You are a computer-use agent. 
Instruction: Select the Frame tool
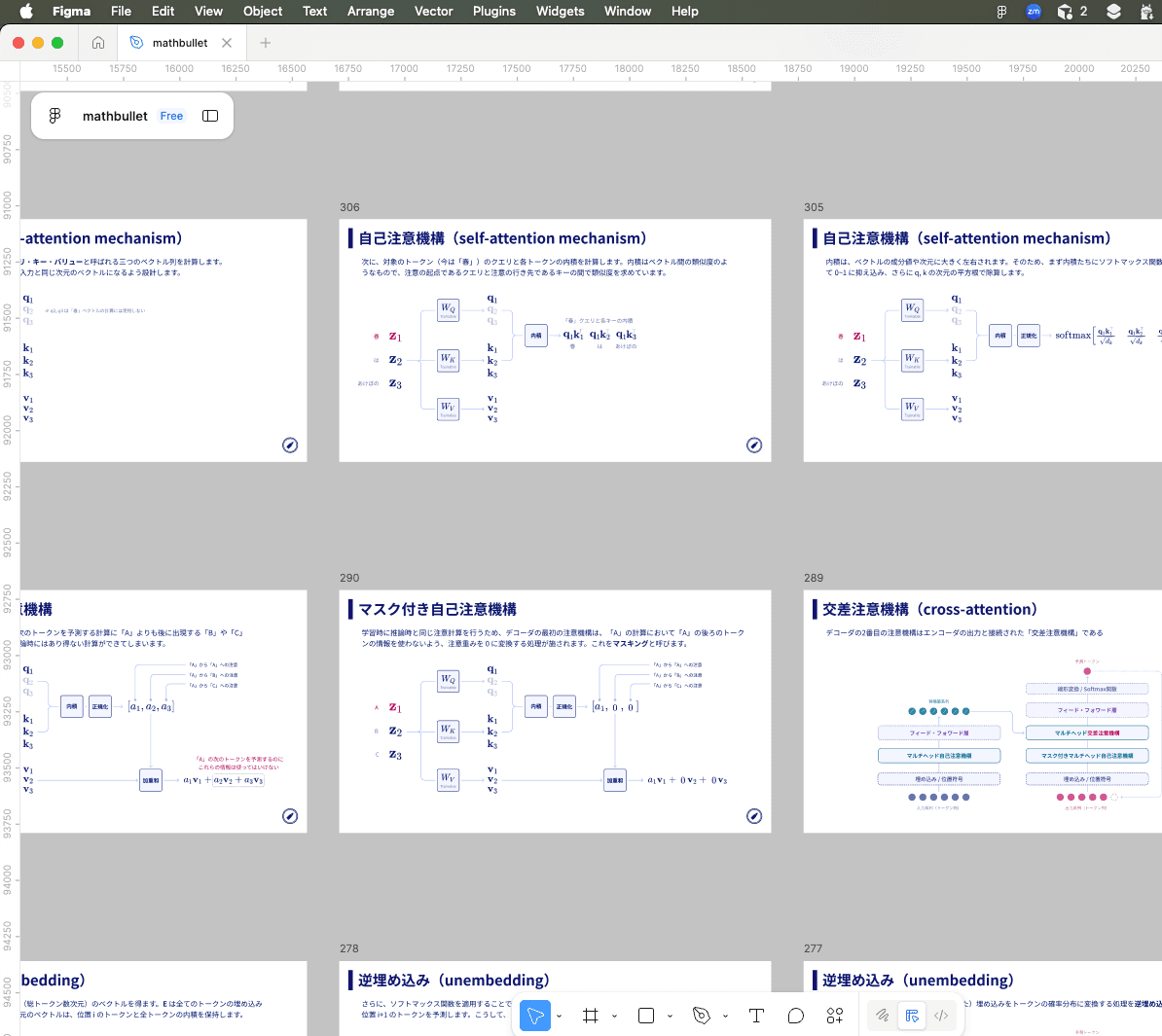pos(590,1015)
